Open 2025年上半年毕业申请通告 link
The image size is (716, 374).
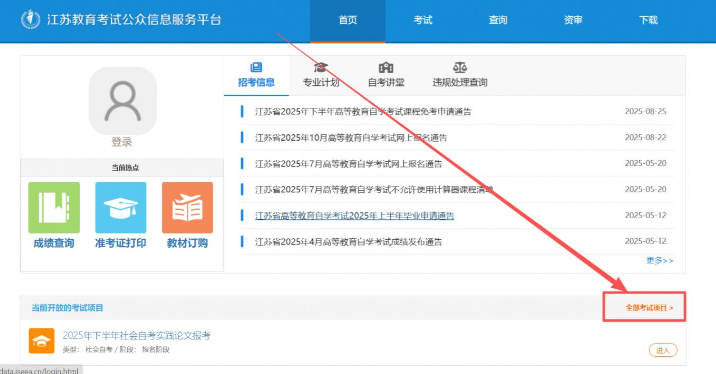pyautogui.click(x=354, y=216)
